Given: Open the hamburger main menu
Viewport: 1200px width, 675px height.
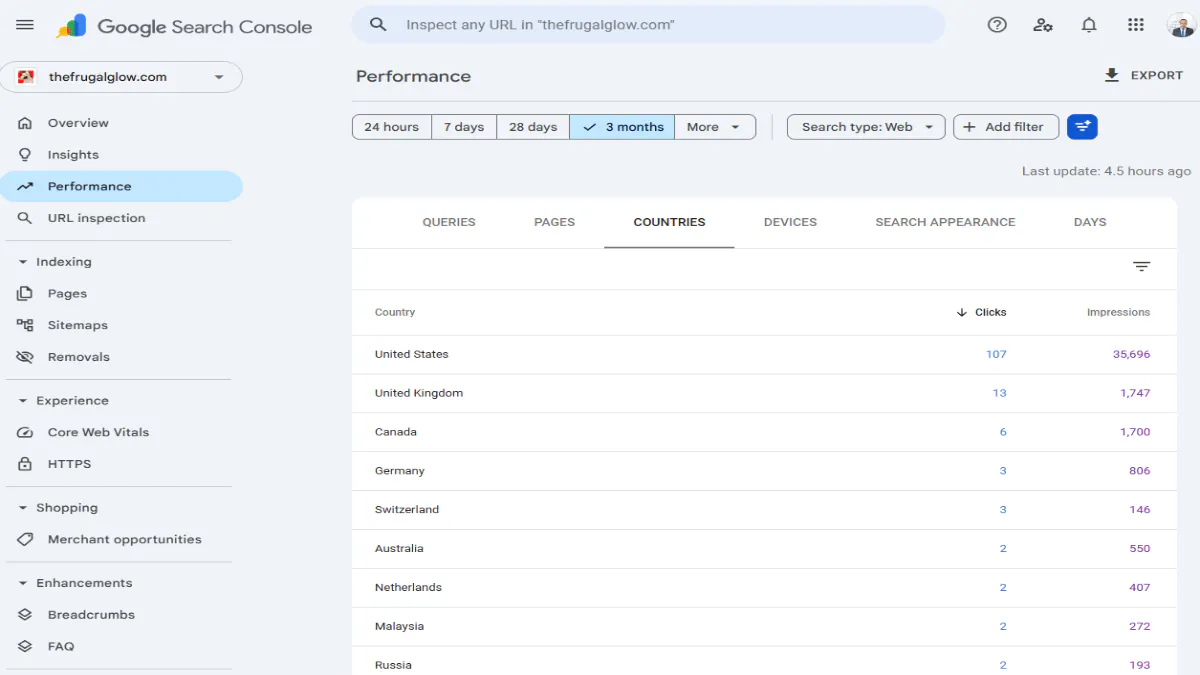Looking at the screenshot, I should pos(25,25).
